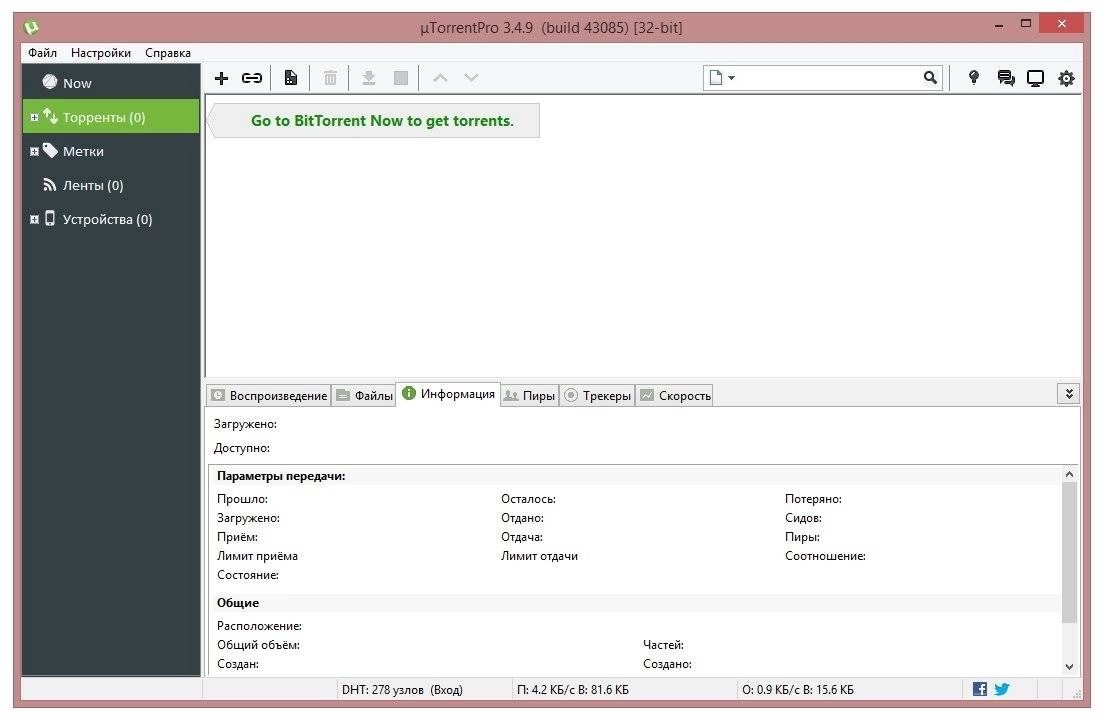Click the Create New Torrent file icon
This screenshot has height=727, width=1108.
pos(290,78)
